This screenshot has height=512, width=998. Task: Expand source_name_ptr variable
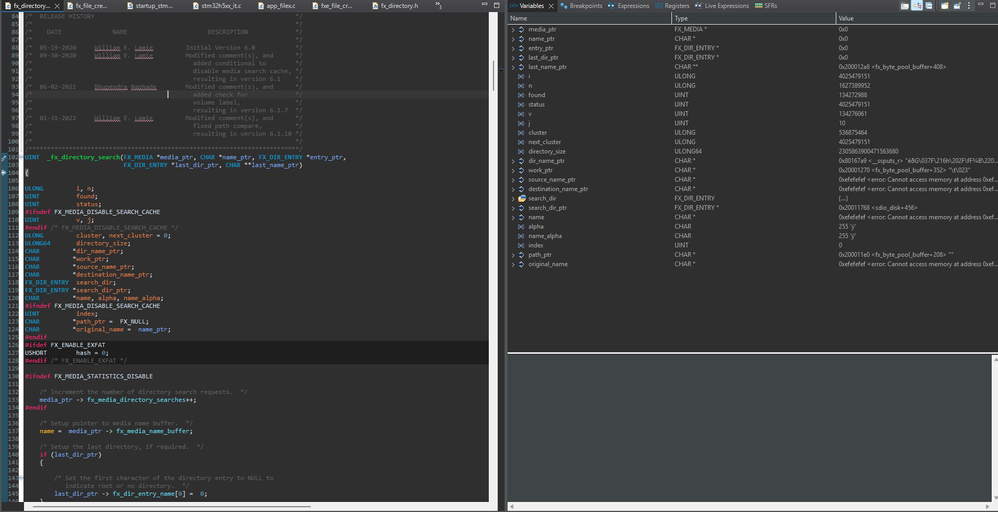513,180
